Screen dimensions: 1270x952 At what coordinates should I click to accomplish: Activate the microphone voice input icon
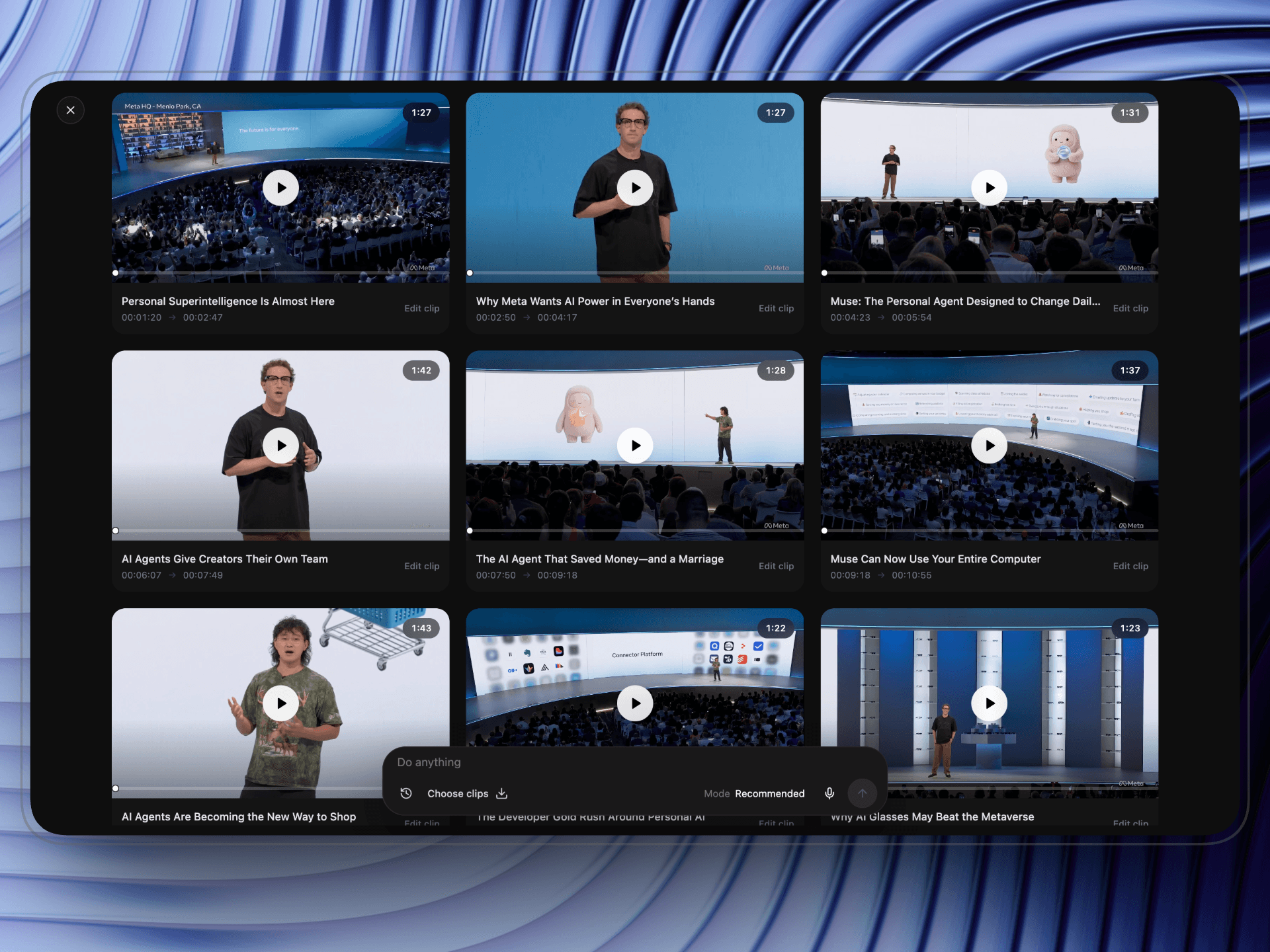pos(829,793)
